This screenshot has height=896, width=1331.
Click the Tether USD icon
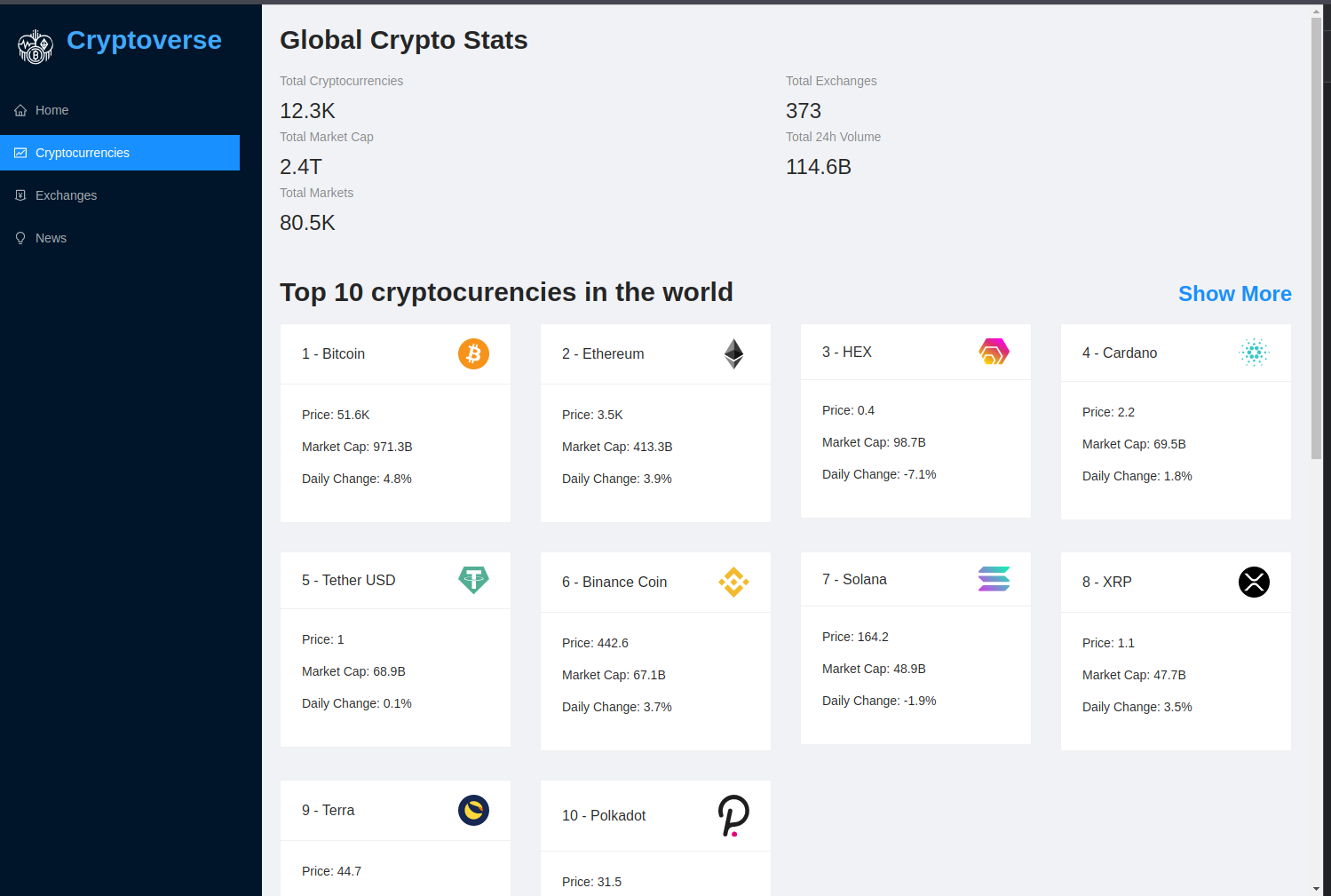473,580
